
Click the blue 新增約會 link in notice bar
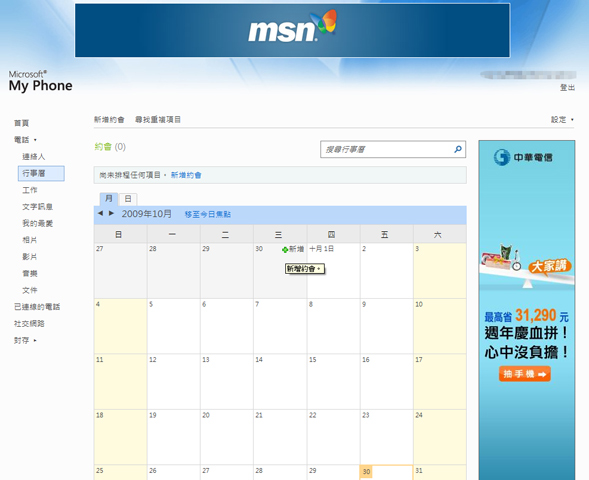[x=186, y=175]
